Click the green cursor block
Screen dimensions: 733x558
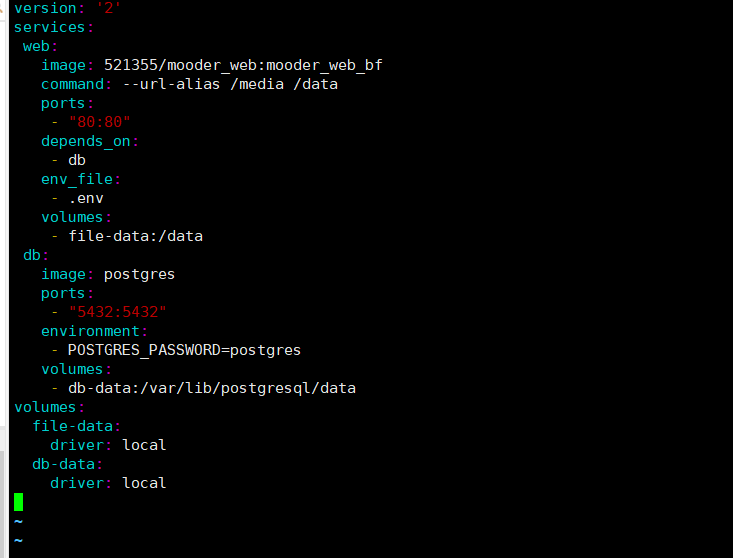coord(18,502)
